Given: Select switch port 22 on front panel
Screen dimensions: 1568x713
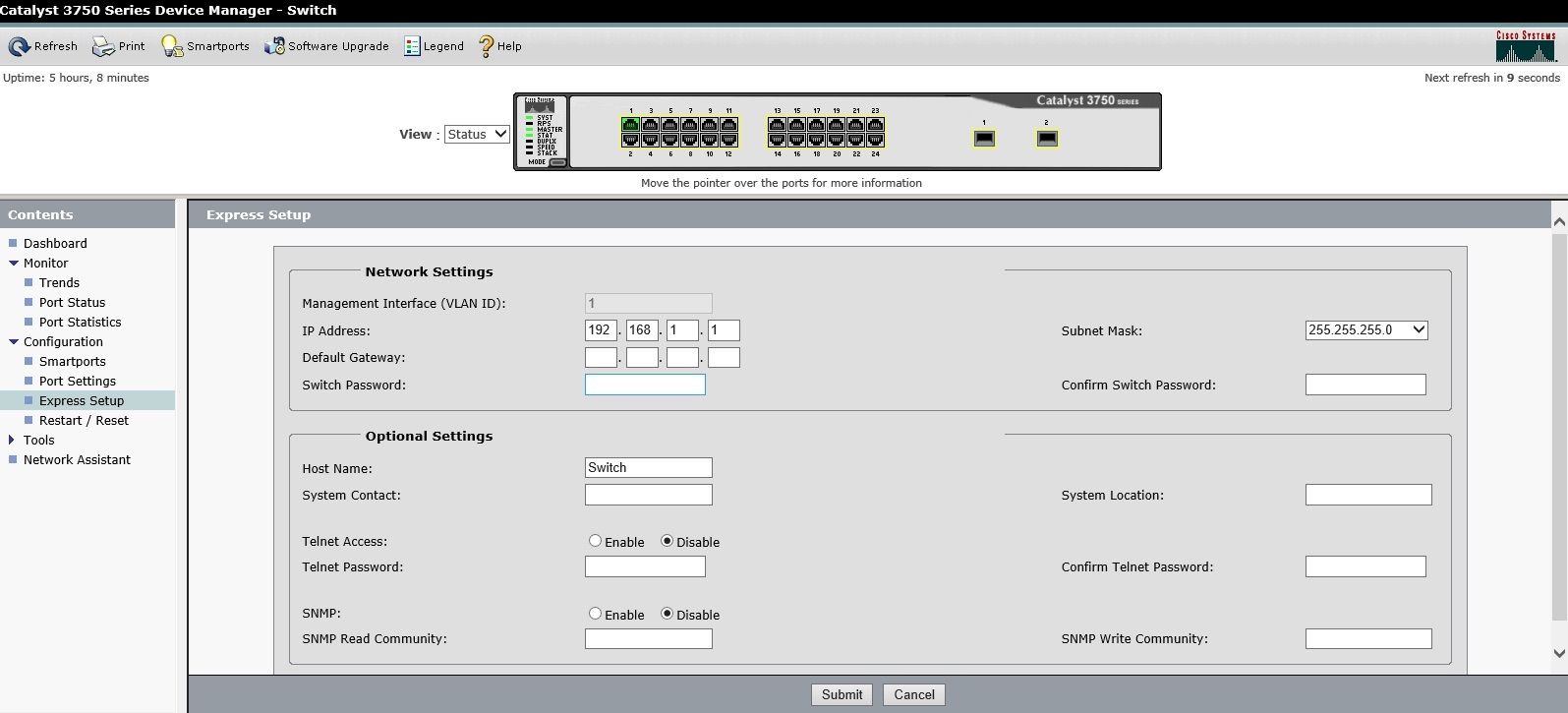Looking at the screenshot, I should 855,140.
